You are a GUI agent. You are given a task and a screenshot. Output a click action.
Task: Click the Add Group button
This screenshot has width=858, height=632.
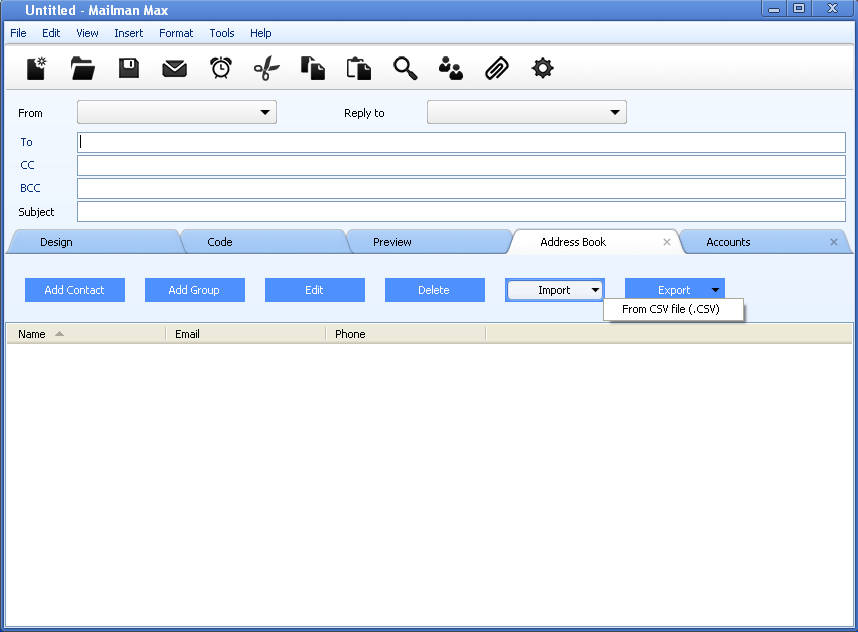tap(195, 290)
